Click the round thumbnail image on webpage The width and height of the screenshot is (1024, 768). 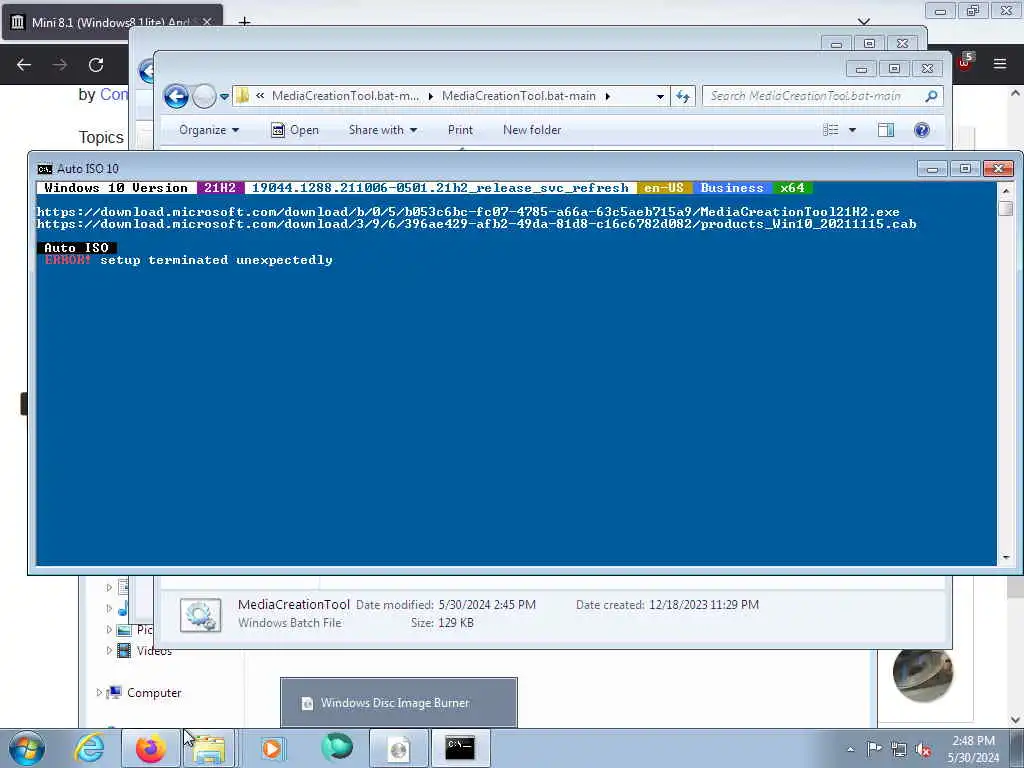(922, 675)
